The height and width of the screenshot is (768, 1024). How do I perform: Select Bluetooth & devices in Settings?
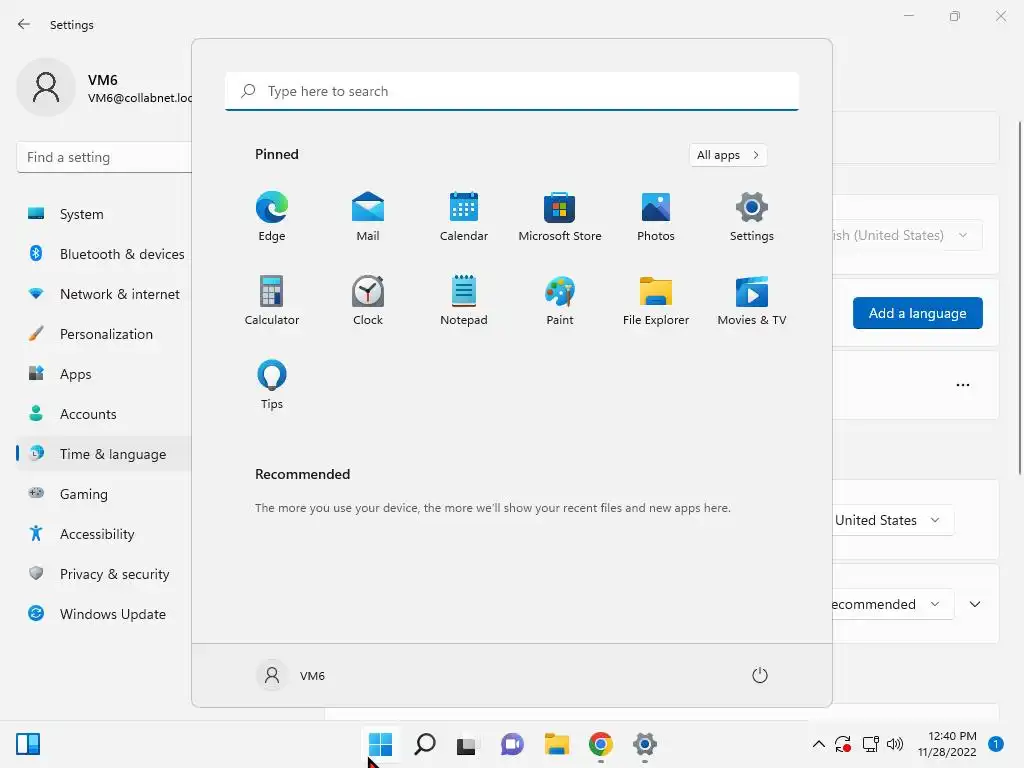click(104, 254)
